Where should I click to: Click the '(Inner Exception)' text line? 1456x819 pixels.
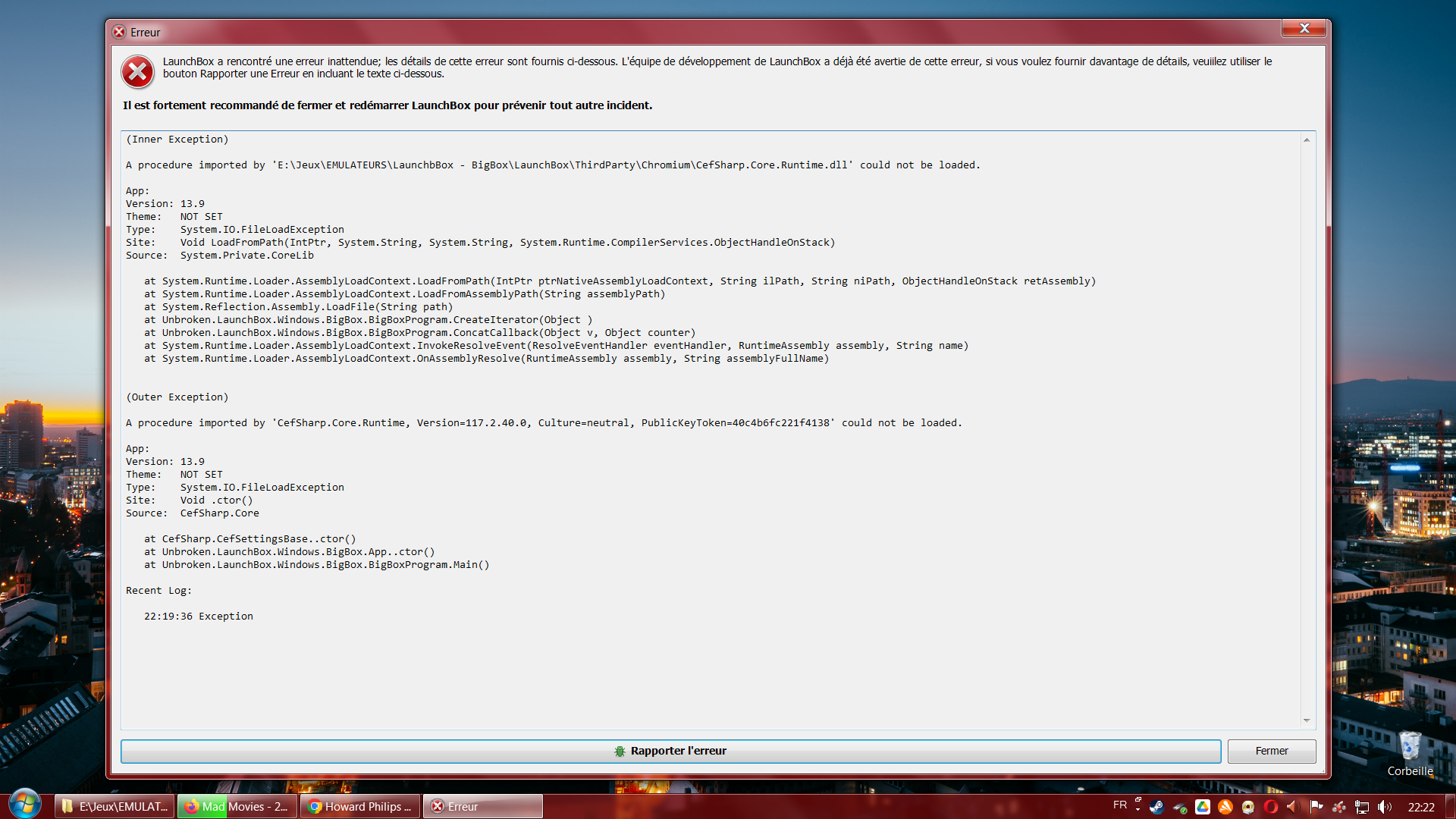click(177, 140)
